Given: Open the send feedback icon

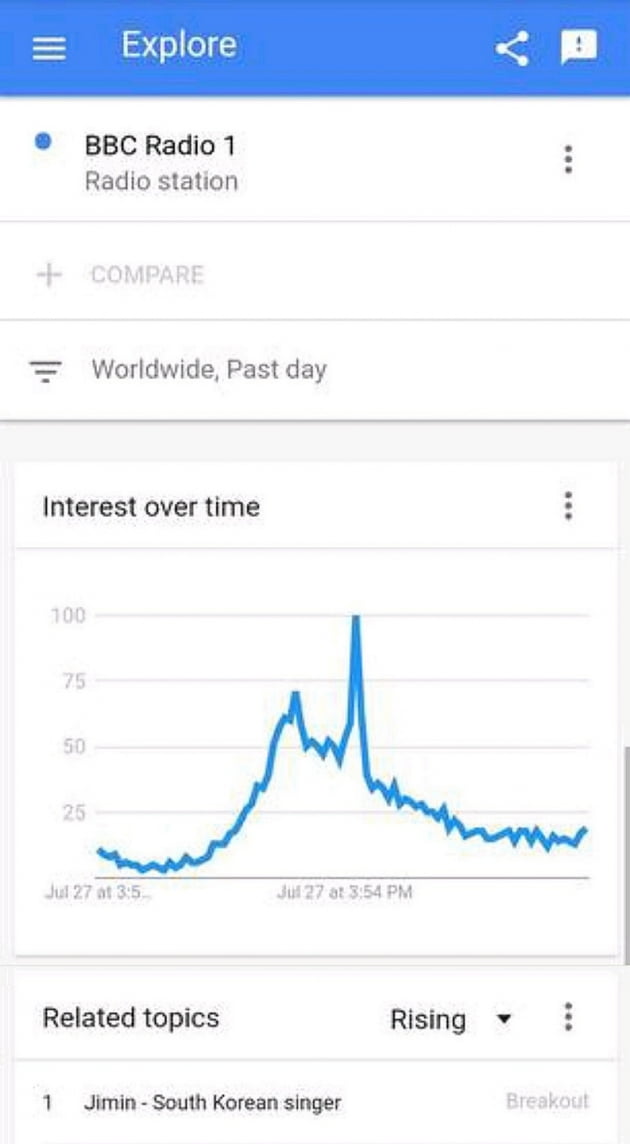Looking at the screenshot, I should click(578, 47).
